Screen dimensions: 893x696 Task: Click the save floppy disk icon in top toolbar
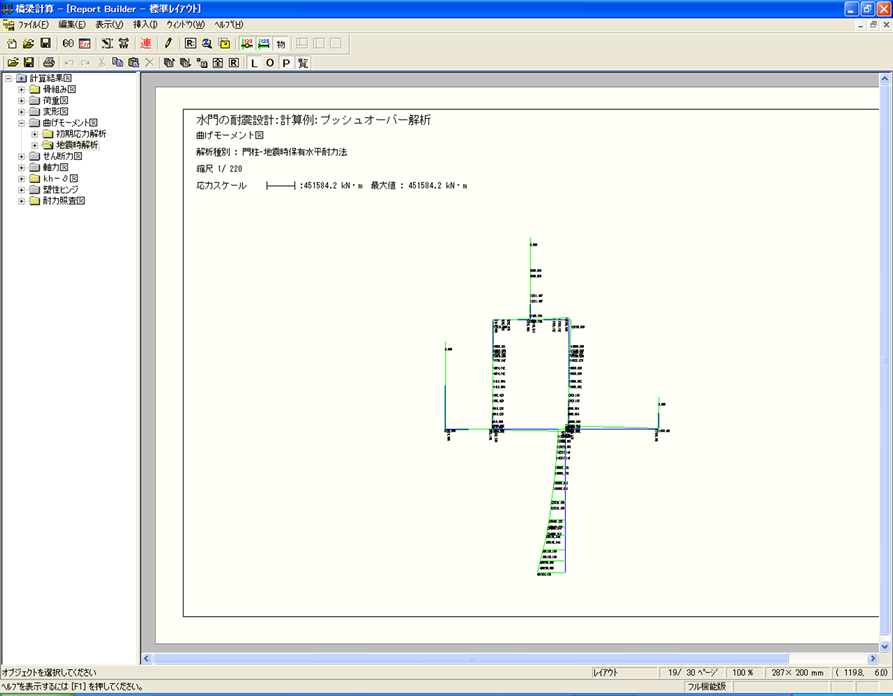[45, 43]
